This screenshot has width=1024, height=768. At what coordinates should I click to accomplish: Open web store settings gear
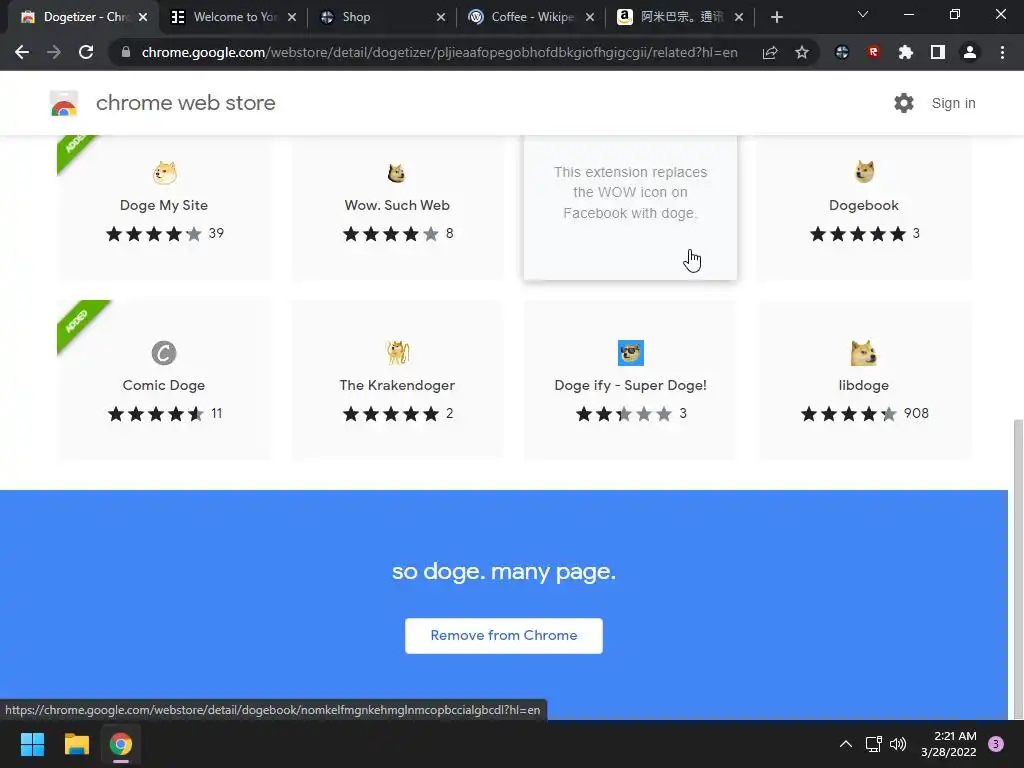click(x=904, y=103)
